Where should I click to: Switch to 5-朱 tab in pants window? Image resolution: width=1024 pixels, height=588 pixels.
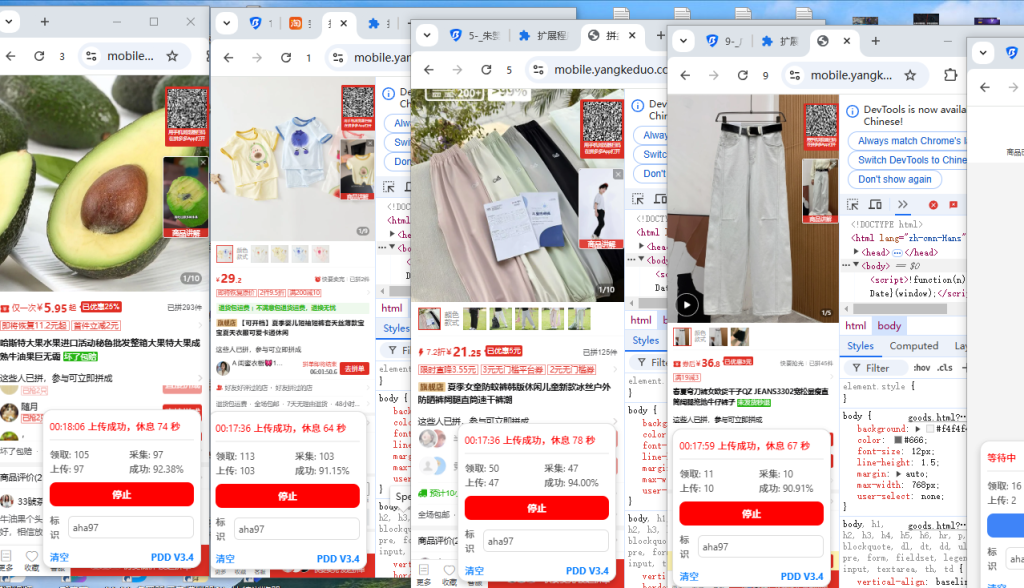click(x=475, y=35)
